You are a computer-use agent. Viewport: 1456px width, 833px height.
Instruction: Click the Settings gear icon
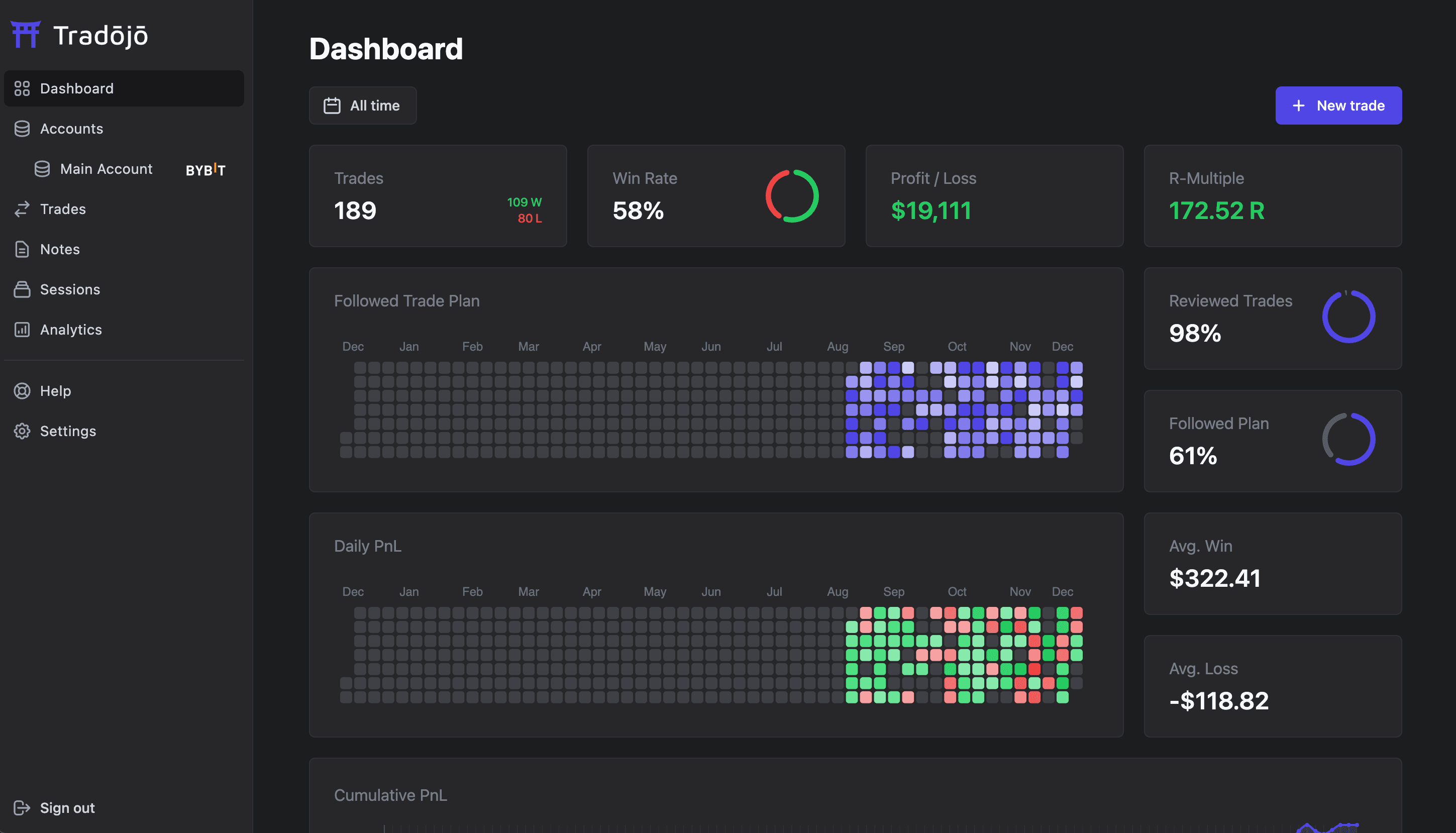[22, 431]
